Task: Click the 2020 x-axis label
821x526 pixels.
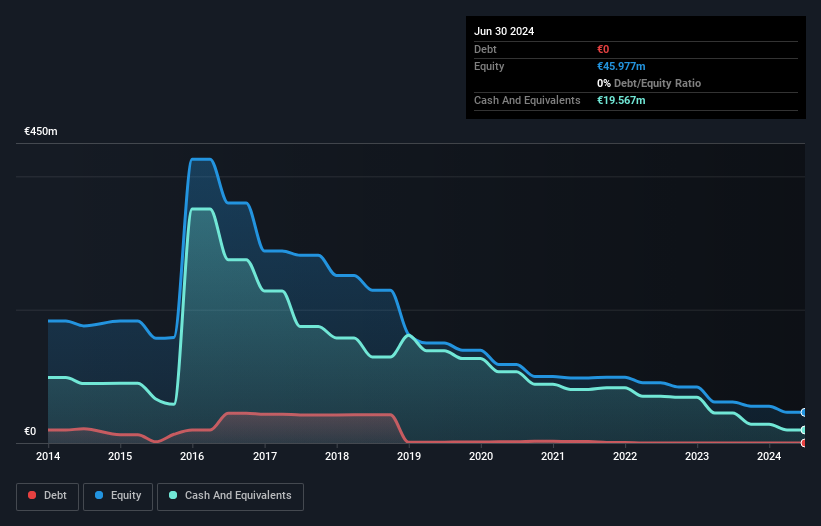Action: pos(481,456)
